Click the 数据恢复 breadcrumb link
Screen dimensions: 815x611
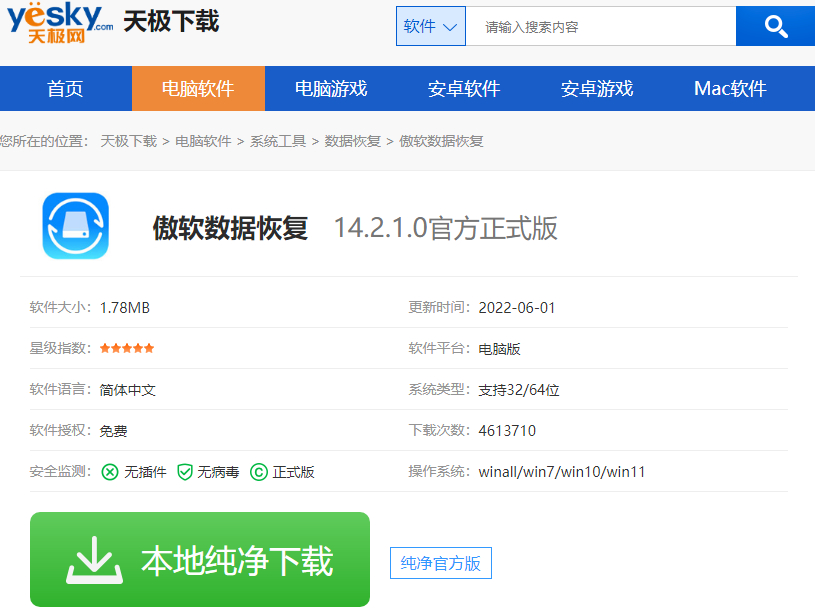(353, 141)
